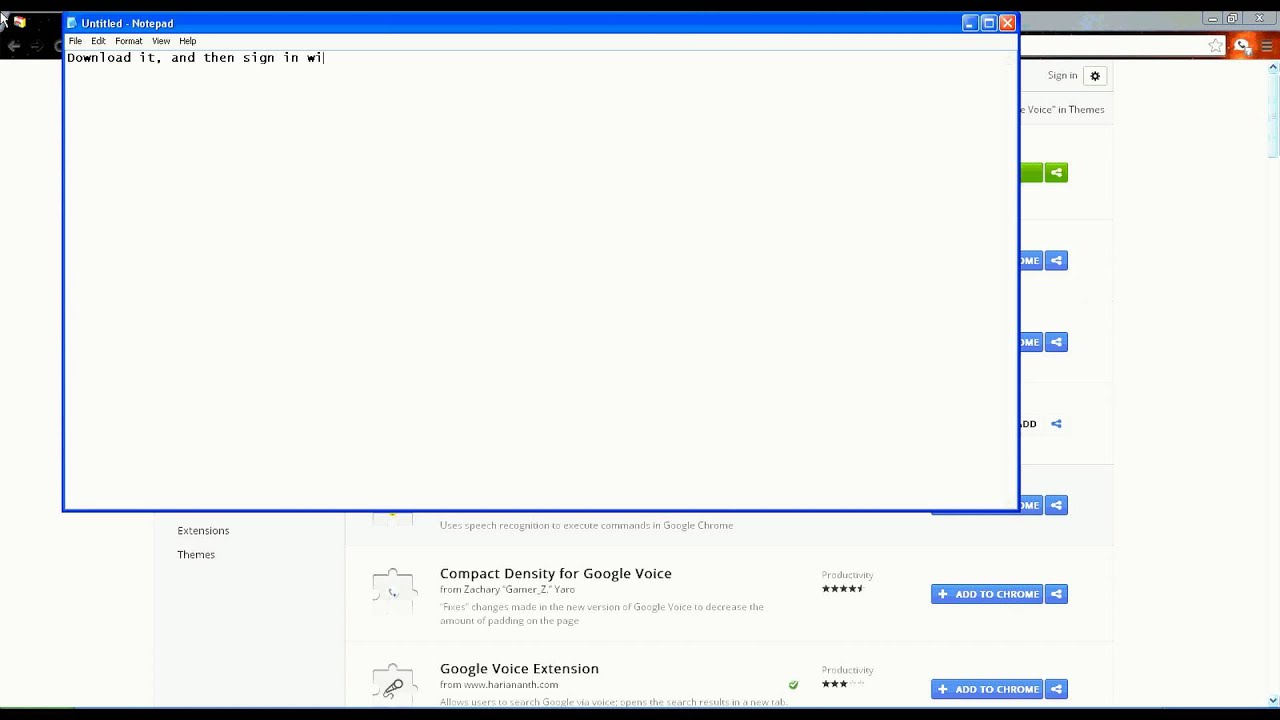Open the Format menu in Notepad

128,41
